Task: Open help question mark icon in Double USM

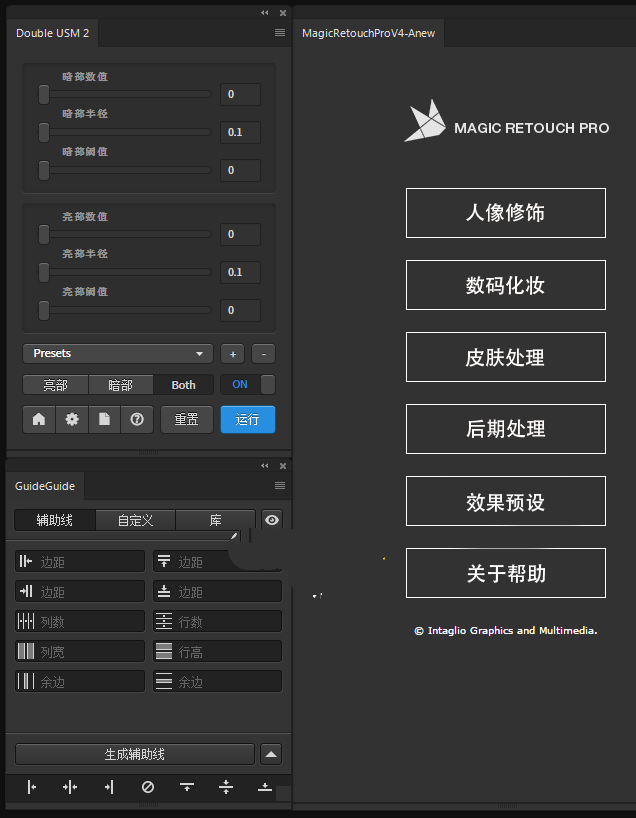Action: click(137, 419)
